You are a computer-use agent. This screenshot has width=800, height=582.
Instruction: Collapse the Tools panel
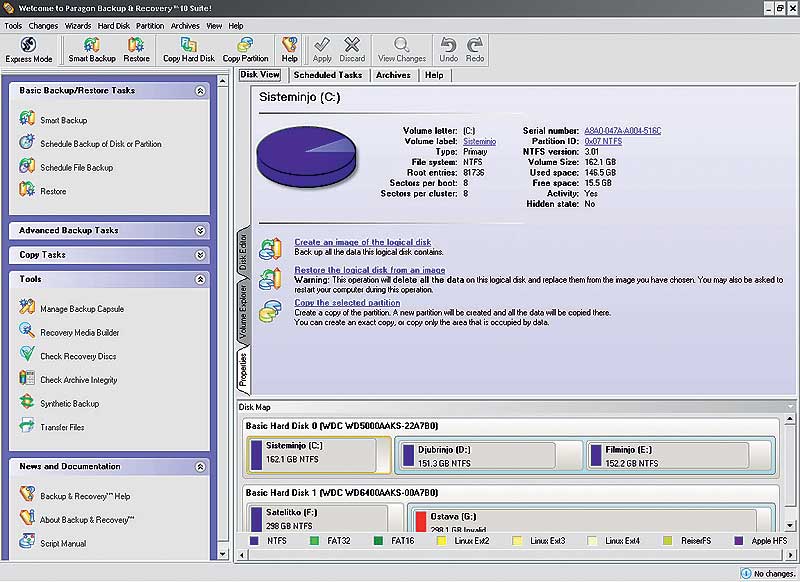pyautogui.click(x=201, y=279)
